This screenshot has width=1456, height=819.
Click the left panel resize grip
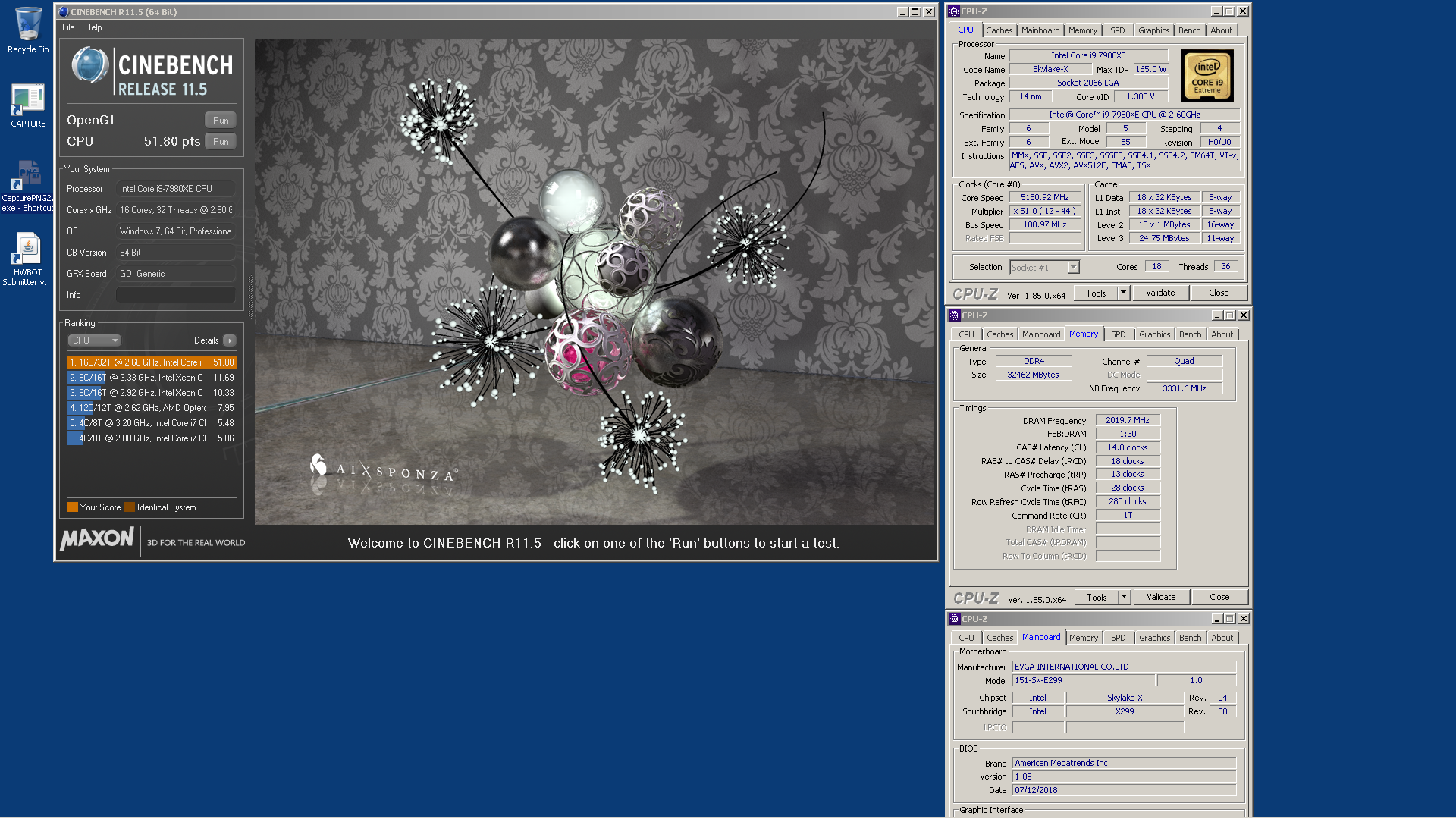(x=250, y=297)
